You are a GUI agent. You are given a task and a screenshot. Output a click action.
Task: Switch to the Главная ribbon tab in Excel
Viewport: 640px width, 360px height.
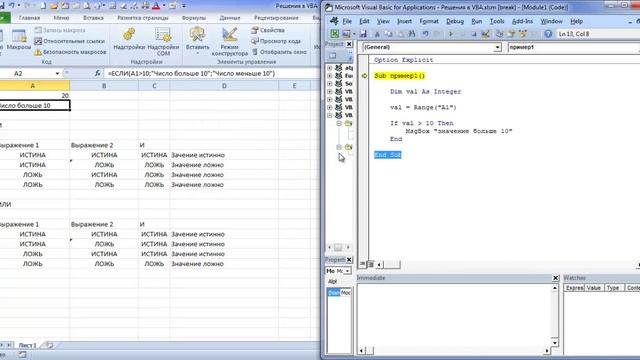click(29, 18)
